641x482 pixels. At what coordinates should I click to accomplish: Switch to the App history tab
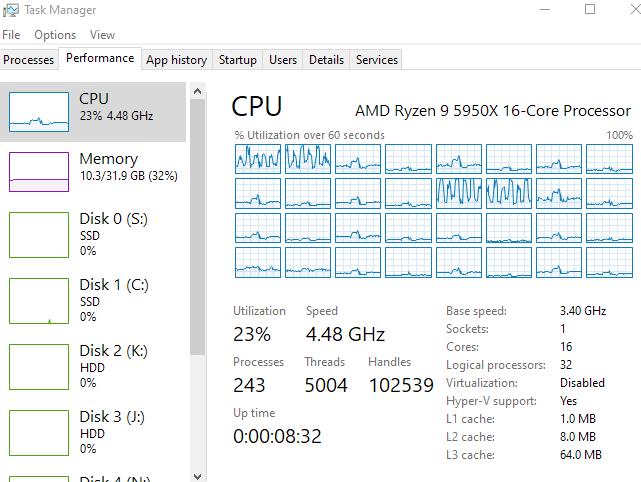176,60
